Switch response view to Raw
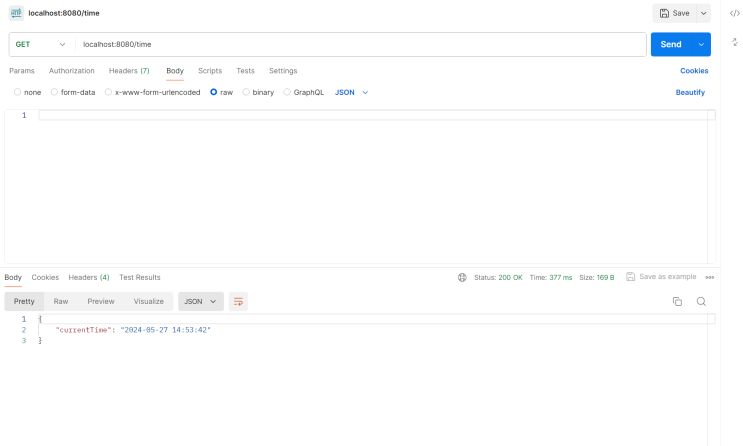Image resolution: width=743 pixels, height=446 pixels. [x=61, y=301]
